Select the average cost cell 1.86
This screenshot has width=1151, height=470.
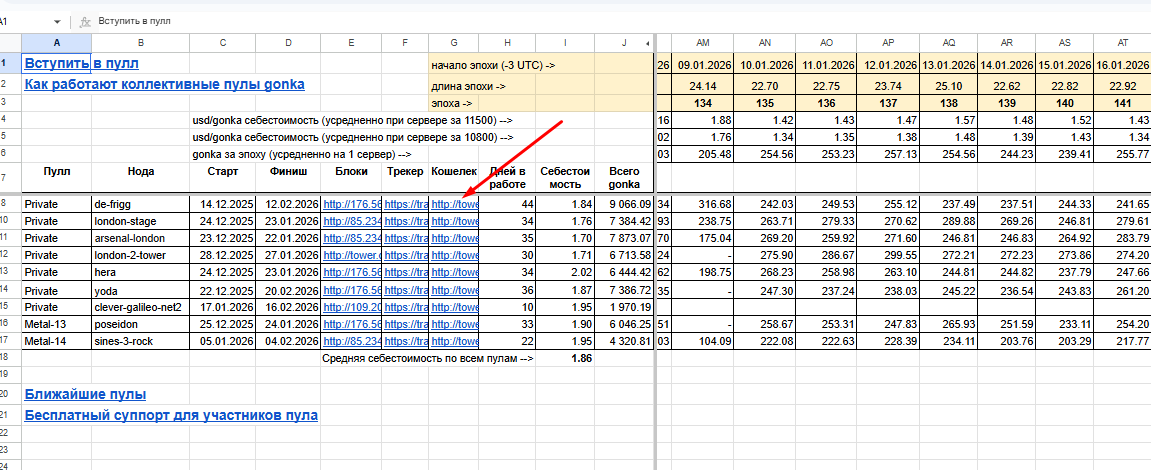565,358
